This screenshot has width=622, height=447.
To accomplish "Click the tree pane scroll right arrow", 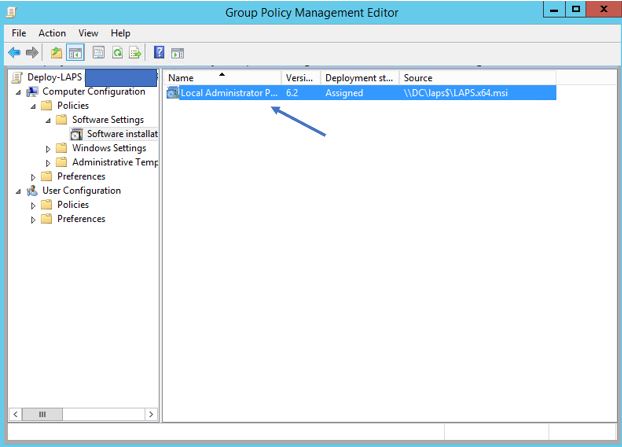I will point(151,414).
